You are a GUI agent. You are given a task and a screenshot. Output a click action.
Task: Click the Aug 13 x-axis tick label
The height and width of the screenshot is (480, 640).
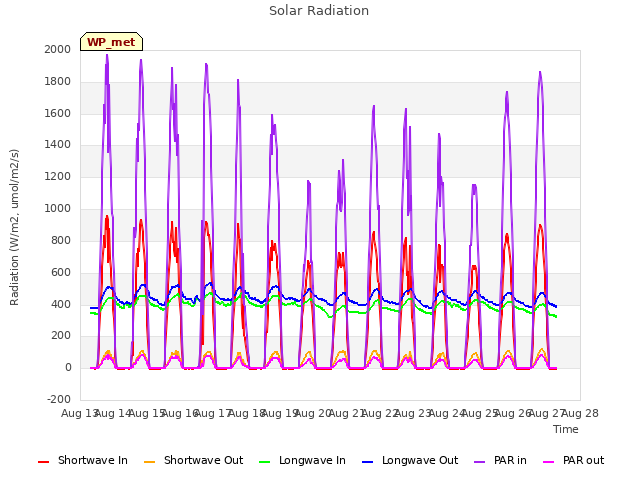(x=80, y=413)
